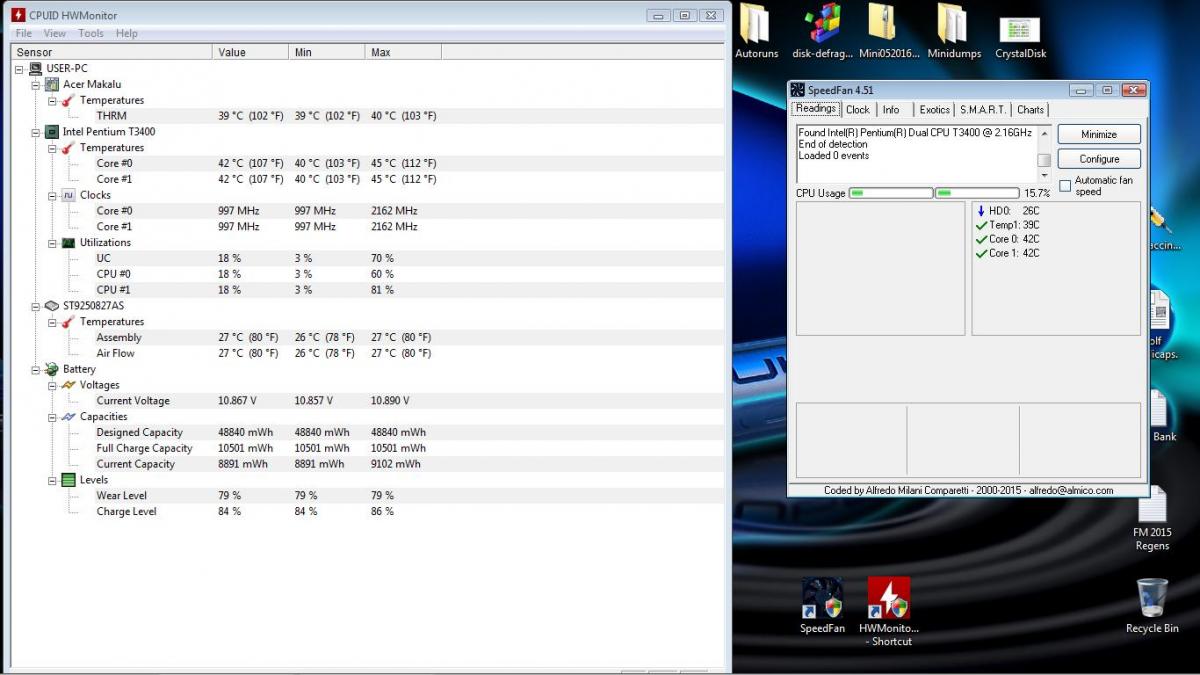Viewport: 1200px width, 675px height.
Task: Click the Clocks node icon
Action: click(x=69, y=195)
